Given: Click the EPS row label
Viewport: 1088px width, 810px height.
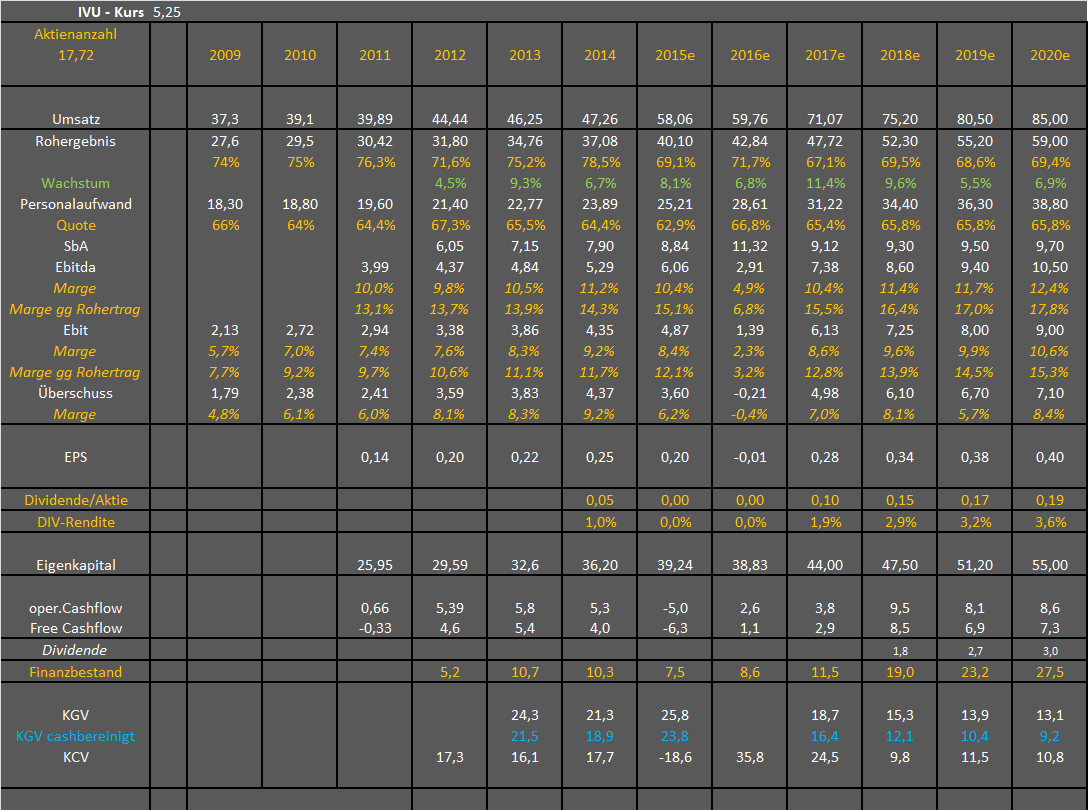Looking at the screenshot, I should click(76, 457).
